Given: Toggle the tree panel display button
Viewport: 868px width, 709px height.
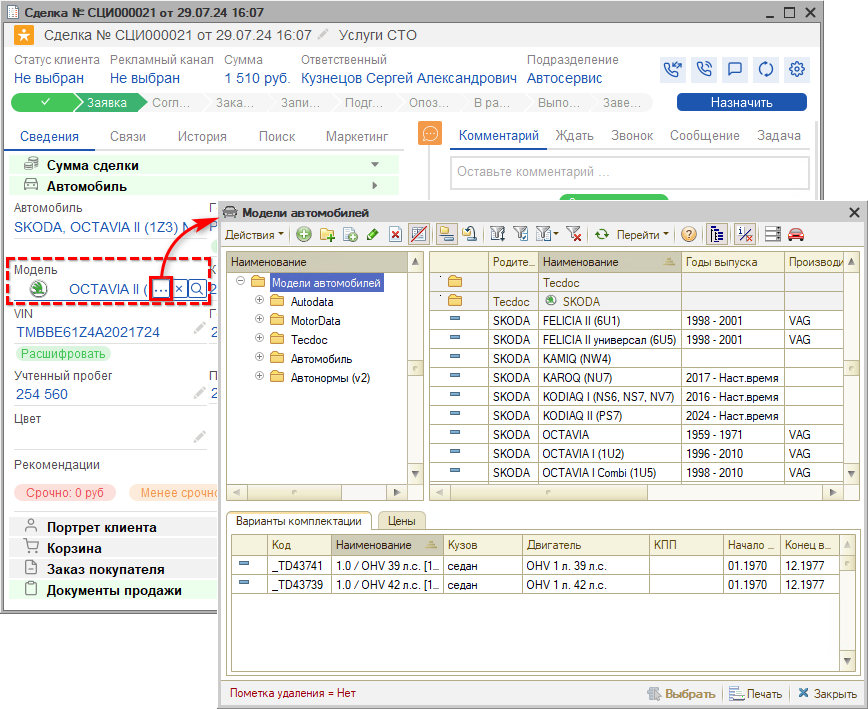Looking at the screenshot, I should 446,234.
